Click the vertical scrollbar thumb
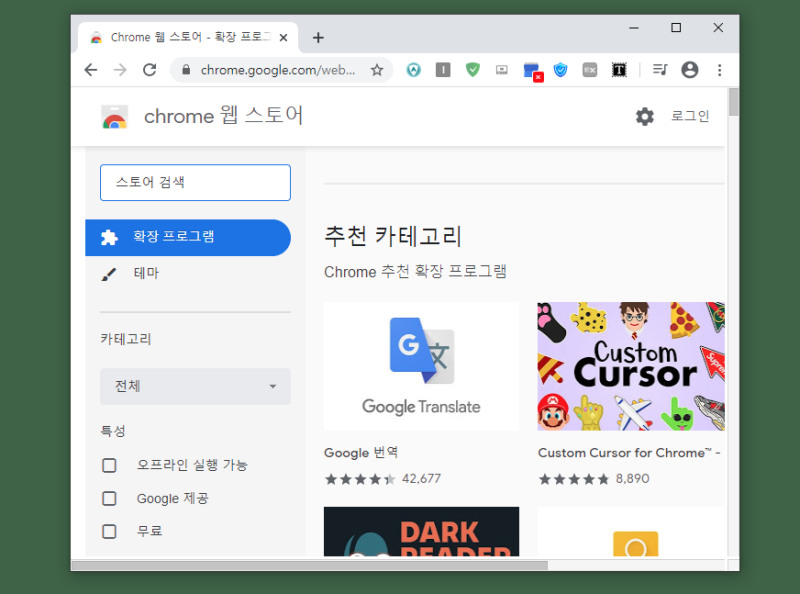800x594 pixels. click(x=734, y=102)
